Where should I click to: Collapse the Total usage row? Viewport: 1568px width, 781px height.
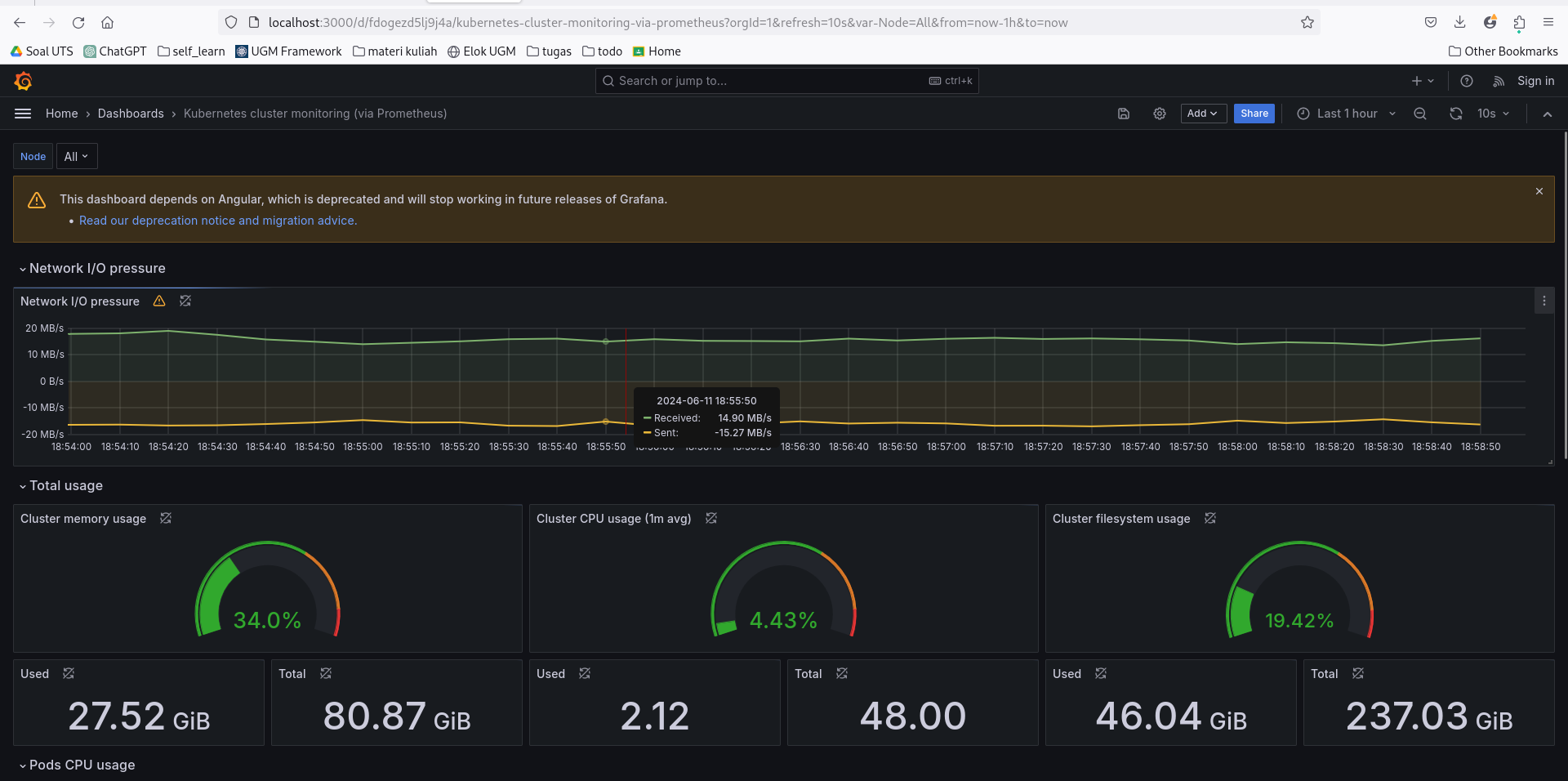pos(61,485)
